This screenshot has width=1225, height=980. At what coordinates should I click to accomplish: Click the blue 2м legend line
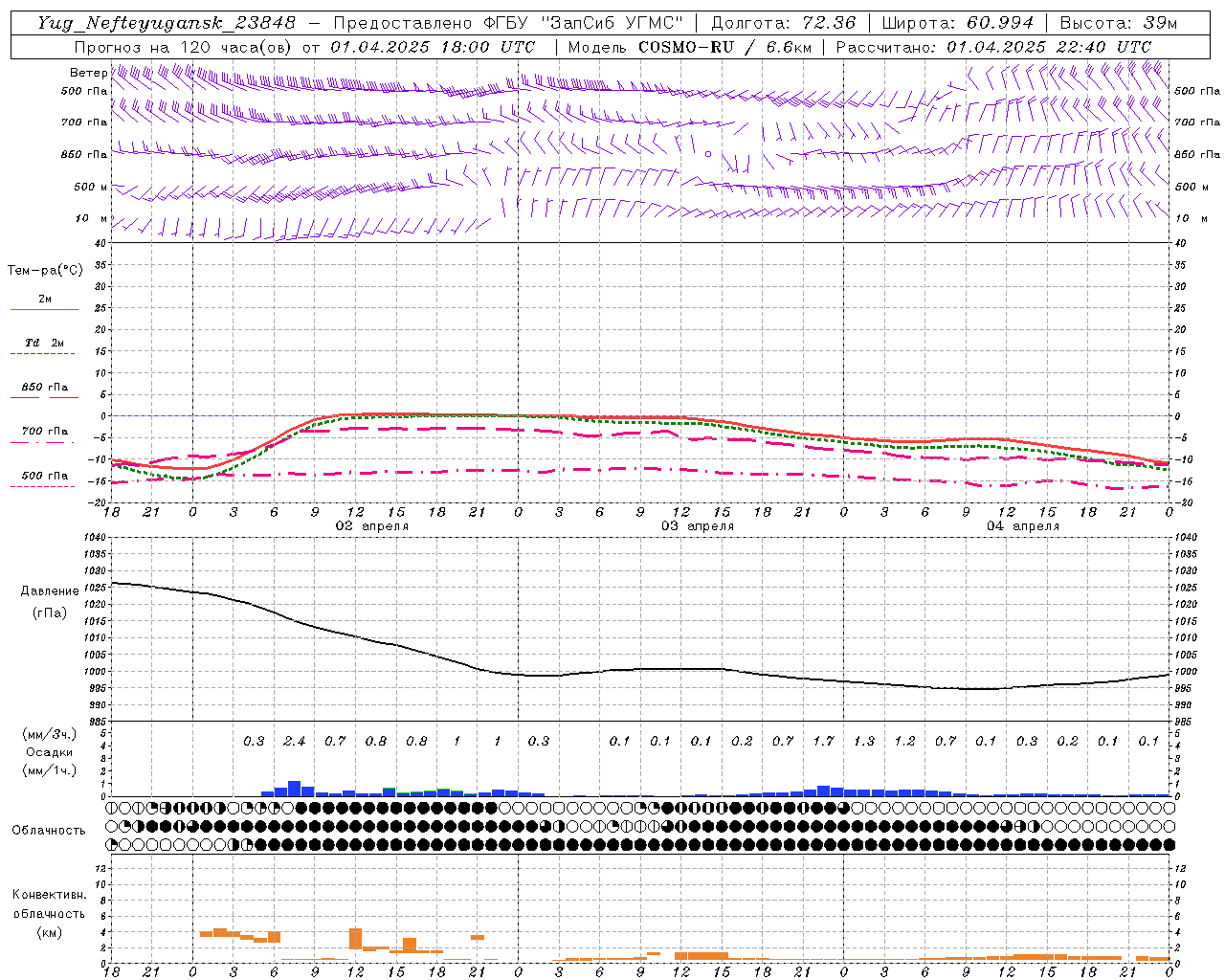44,310
